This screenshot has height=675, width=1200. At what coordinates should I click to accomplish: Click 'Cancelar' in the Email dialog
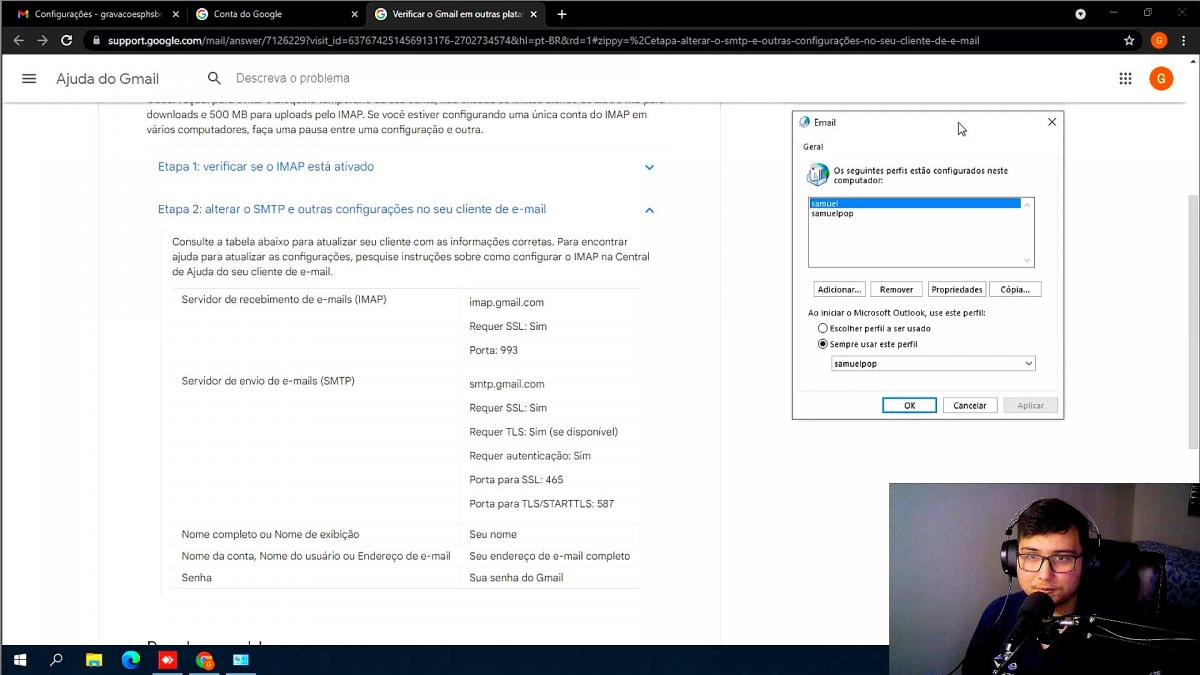(970, 405)
